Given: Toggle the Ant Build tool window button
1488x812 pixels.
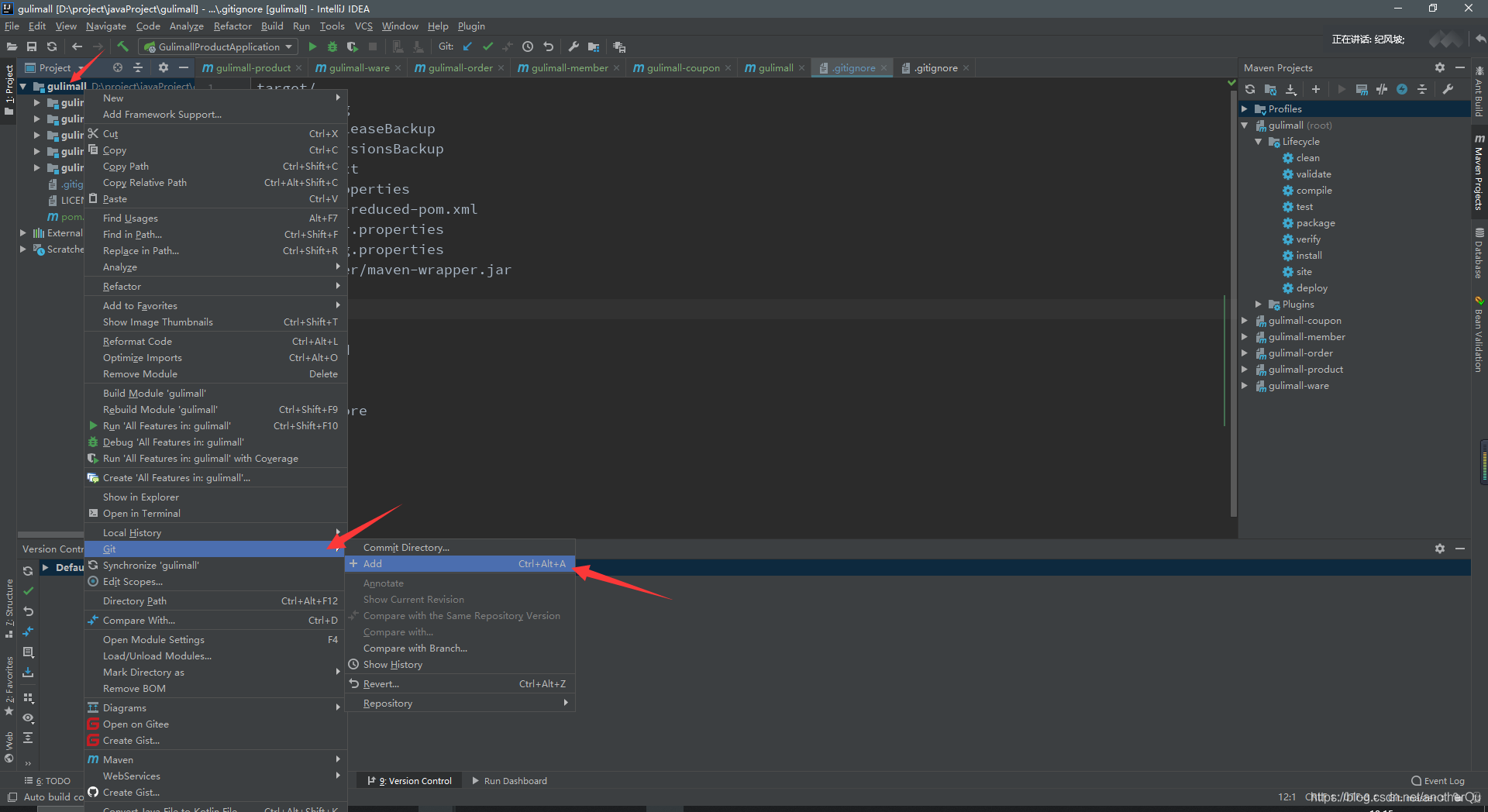Looking at the screenshot, I should pos(1479,91).
